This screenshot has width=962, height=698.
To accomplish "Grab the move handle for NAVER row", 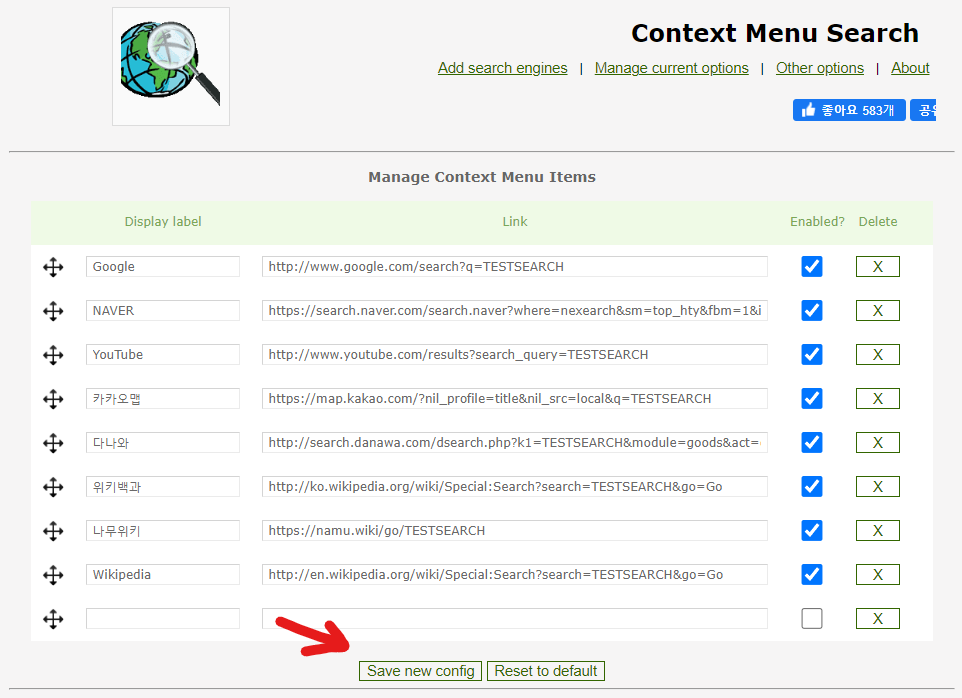I will [53, 311].
